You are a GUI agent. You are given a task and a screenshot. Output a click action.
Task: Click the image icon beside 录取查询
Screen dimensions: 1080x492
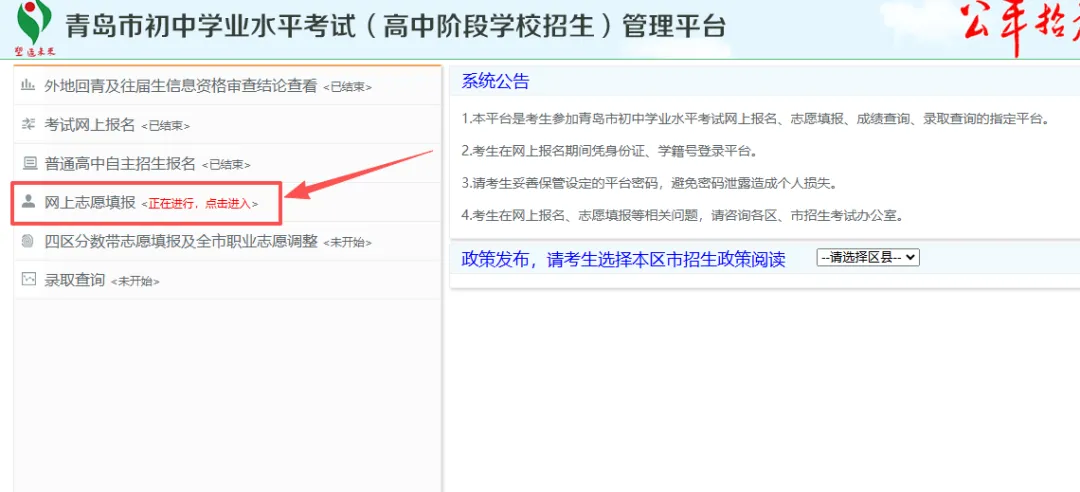click(x=28, y=280)
